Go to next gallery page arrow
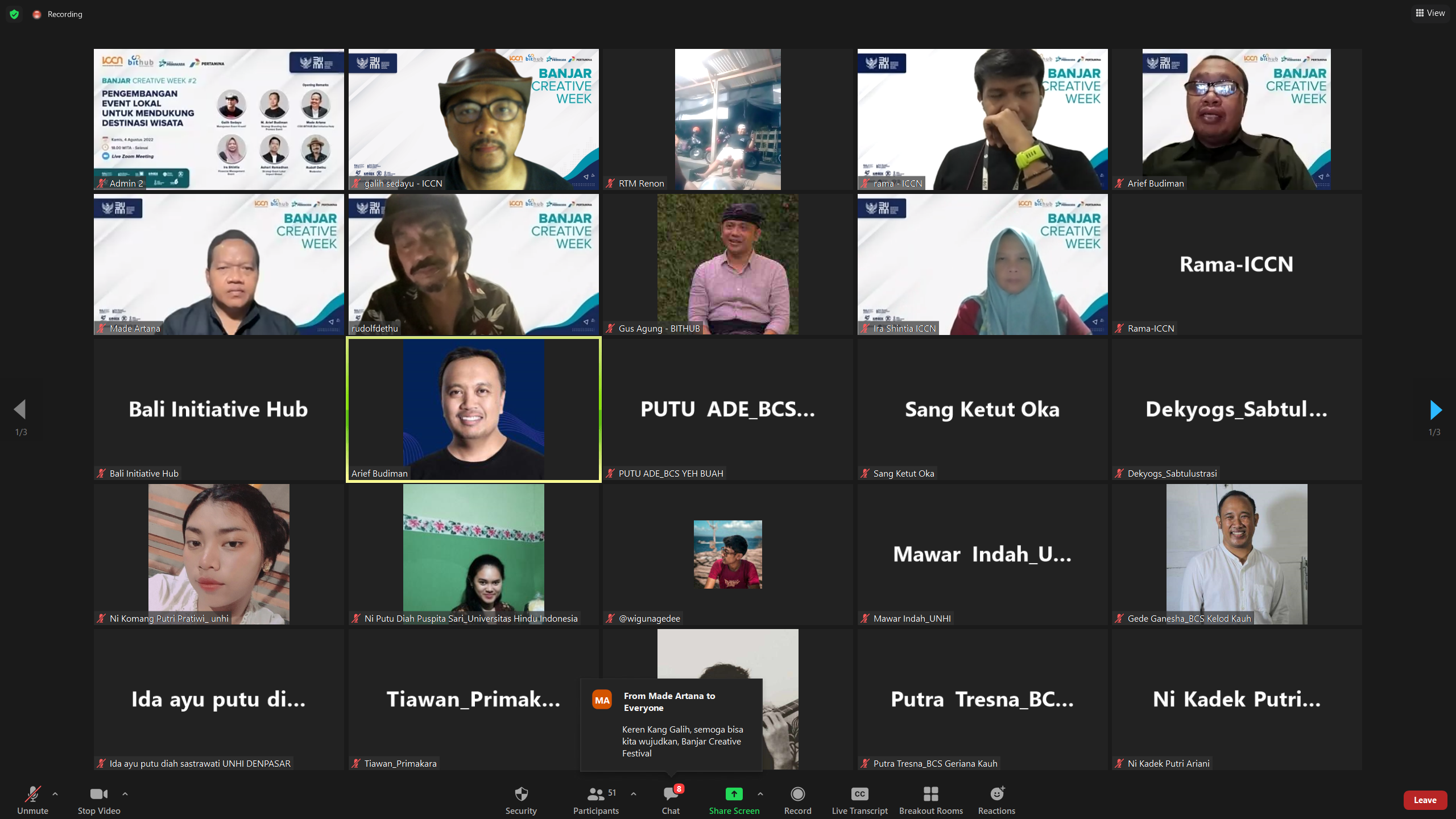1456x819 pixels. (1435, 409)
